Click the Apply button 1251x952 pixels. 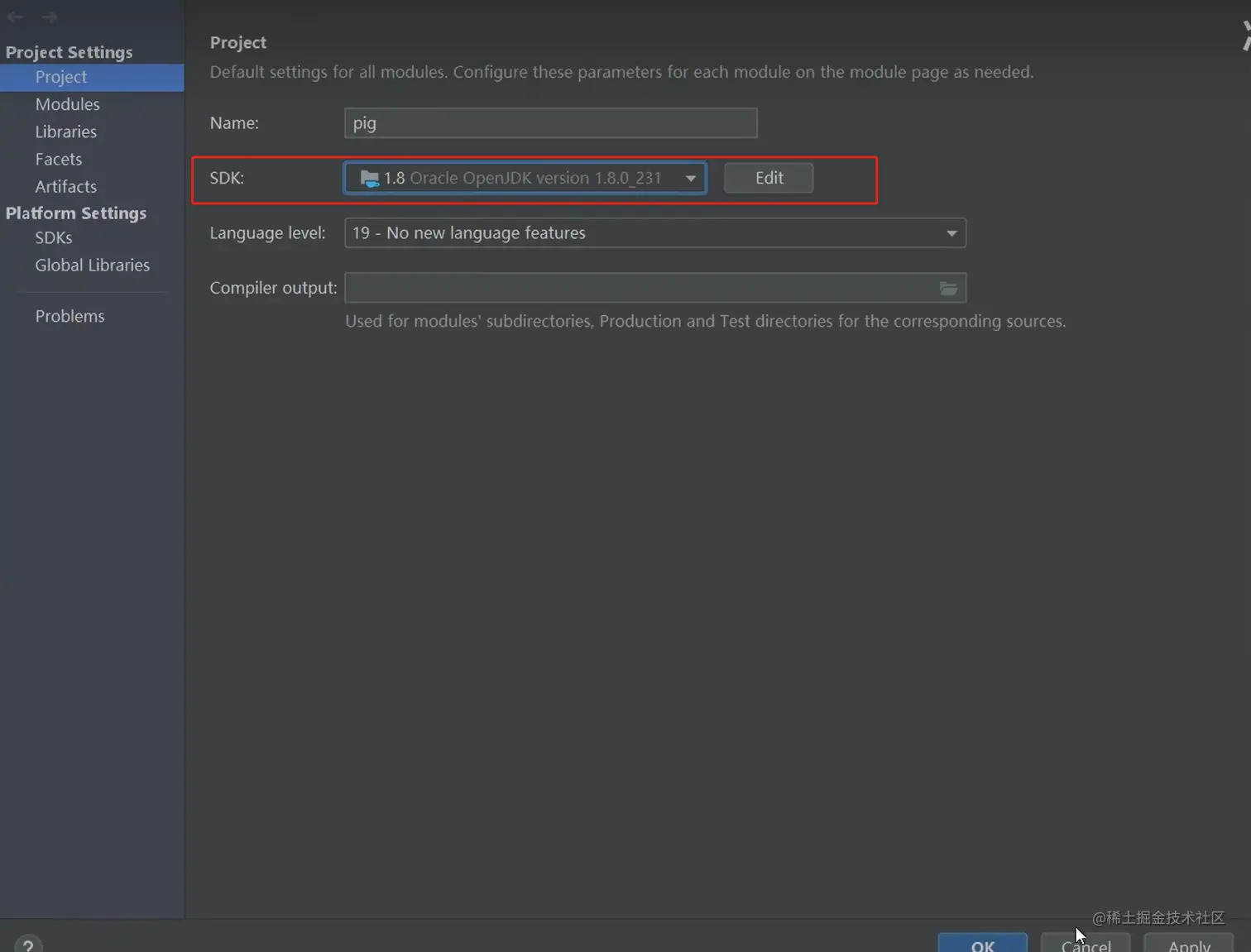(1189, 944)
